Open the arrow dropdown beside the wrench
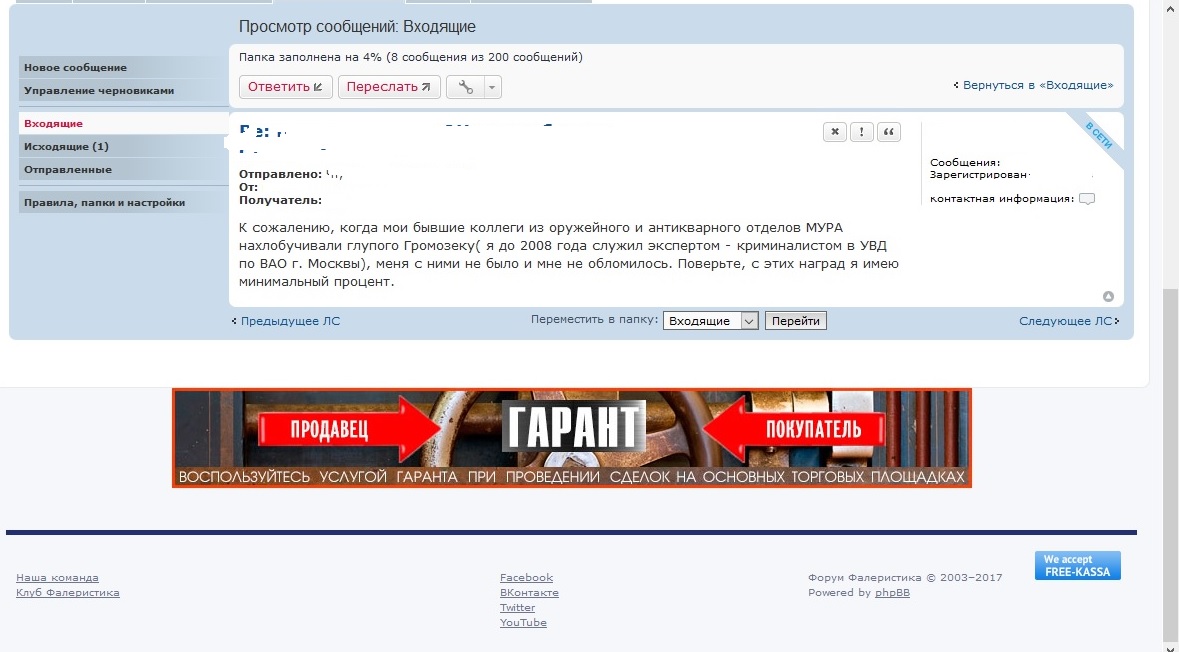 coord(491,87)
